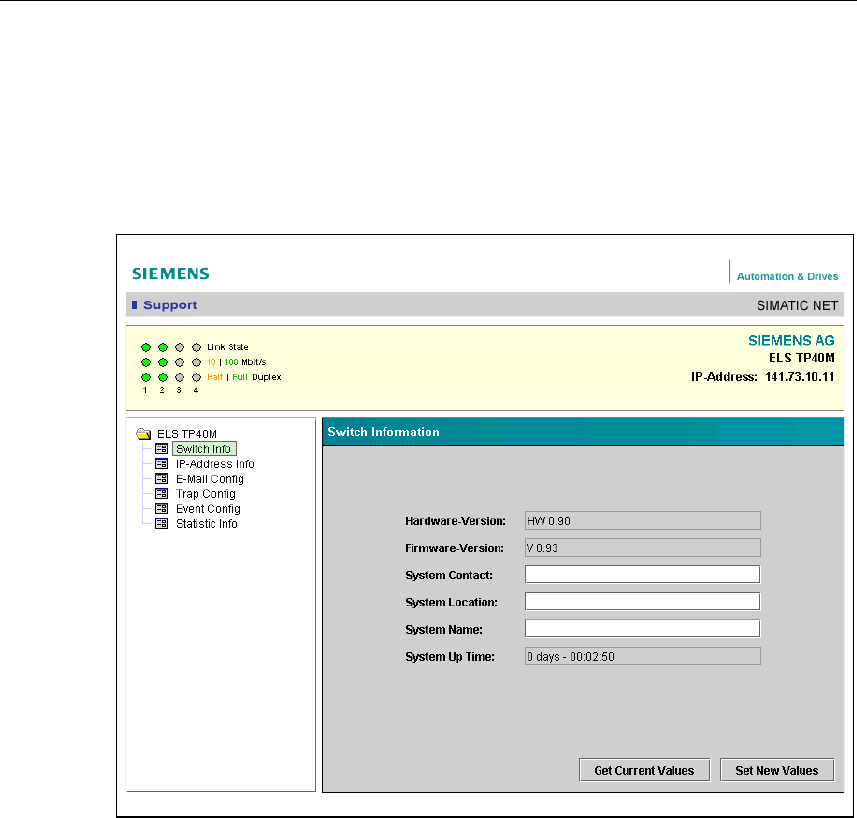Click port 3 Link State LED
857x818 pixels.
point(180,348)
